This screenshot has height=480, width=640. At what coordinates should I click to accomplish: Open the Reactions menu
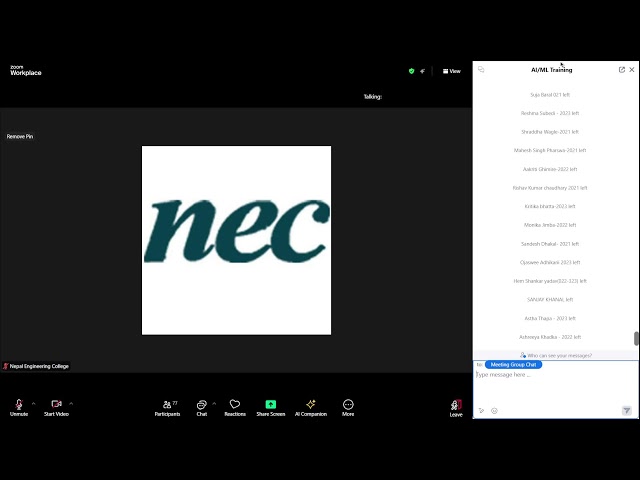pyautogui.click(x=235, y=408)
